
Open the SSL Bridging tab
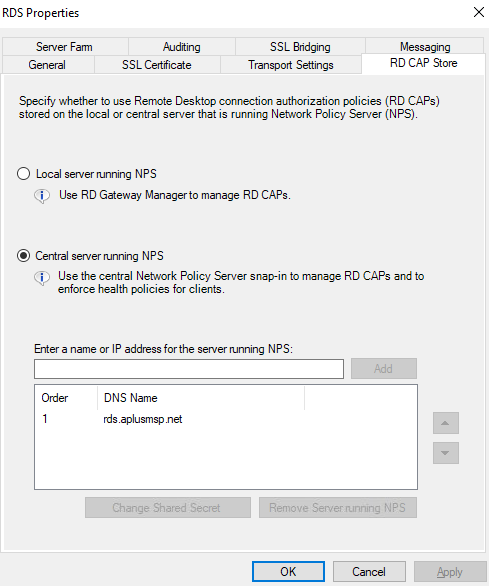[300, 47]
